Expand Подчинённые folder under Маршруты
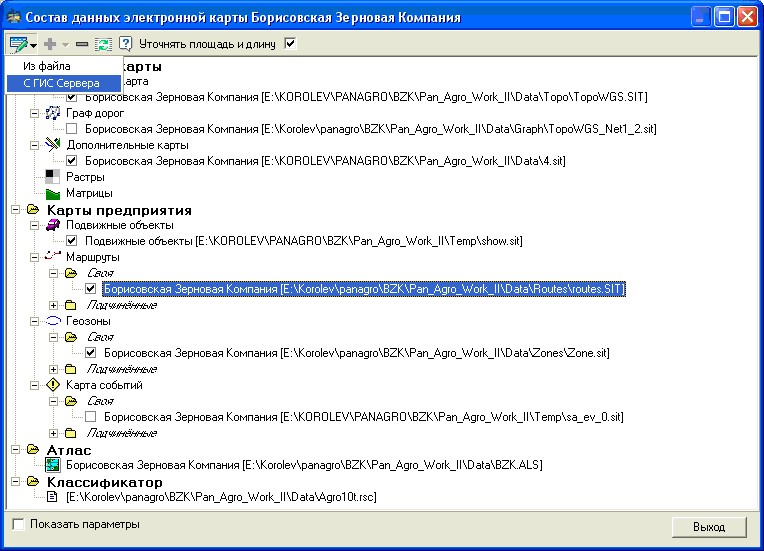 tap(54, 305)
